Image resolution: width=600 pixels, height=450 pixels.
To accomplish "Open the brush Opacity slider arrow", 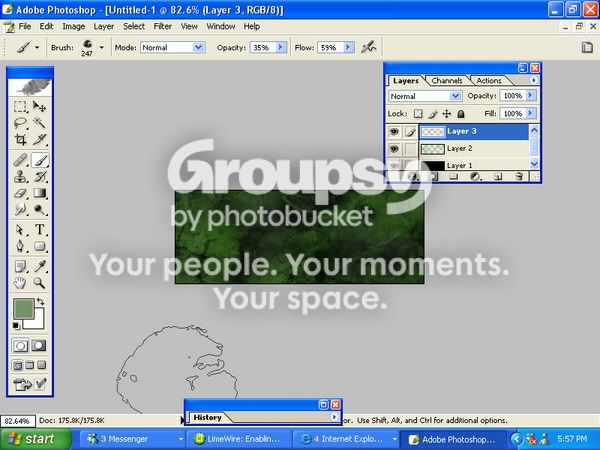I will [x=281, y=47].
